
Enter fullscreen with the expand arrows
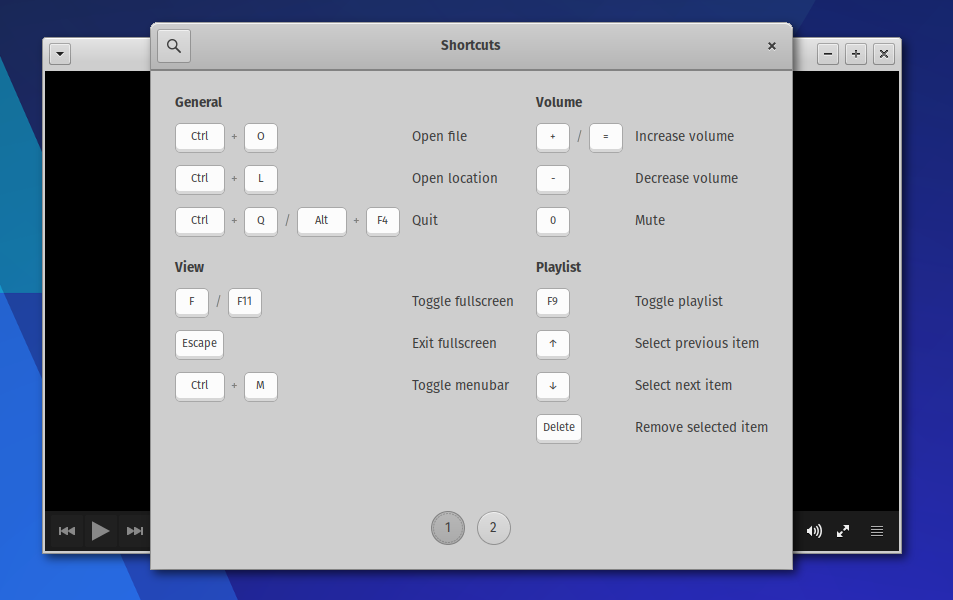pyautogui.click(x=843, y=531)
